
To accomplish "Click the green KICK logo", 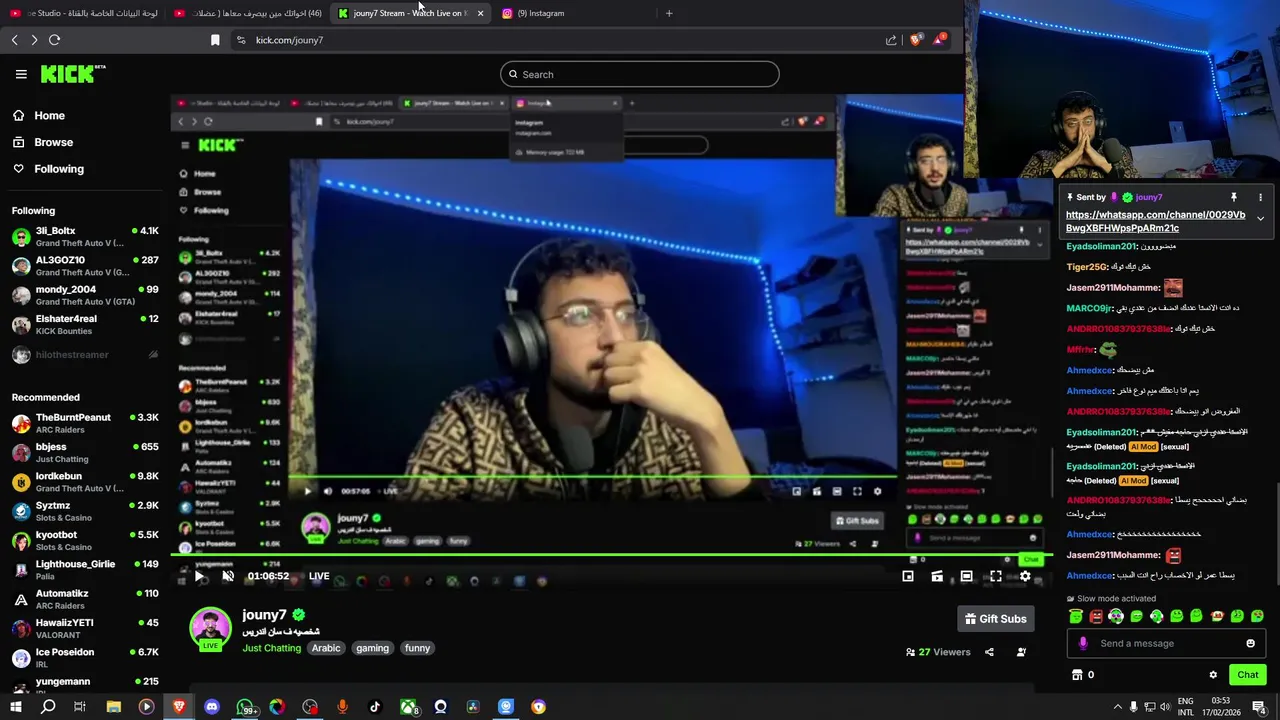I will [x=72, y=74].
